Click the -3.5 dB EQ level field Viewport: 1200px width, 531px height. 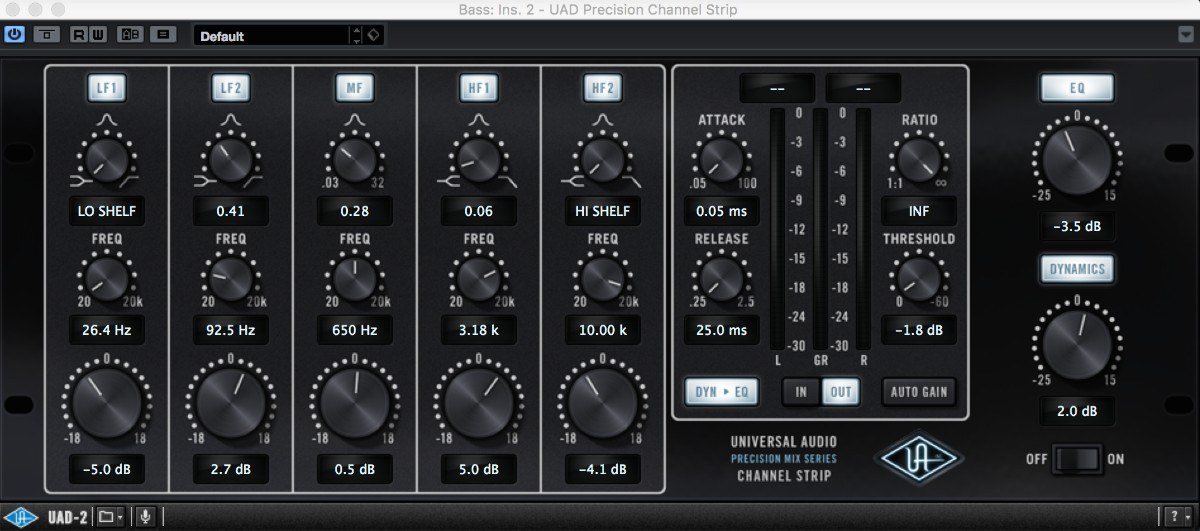pos(1077,226)
